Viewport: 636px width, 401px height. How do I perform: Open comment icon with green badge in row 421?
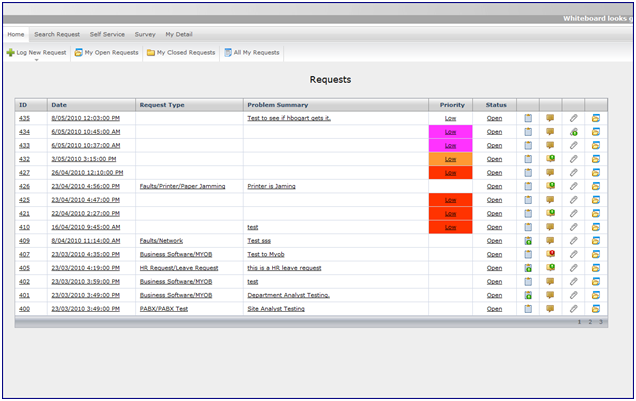[550, 213]
